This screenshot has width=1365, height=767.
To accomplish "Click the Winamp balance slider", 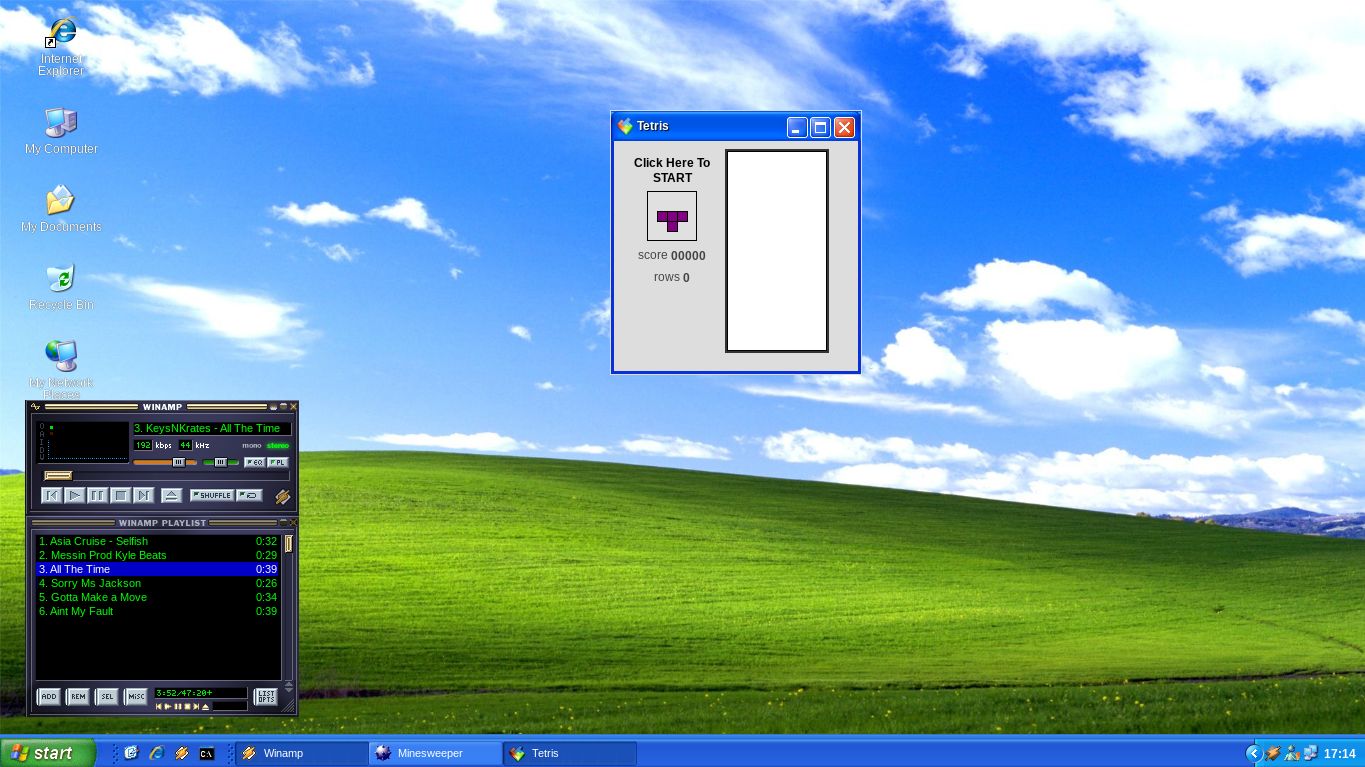I will coord(221,462).
